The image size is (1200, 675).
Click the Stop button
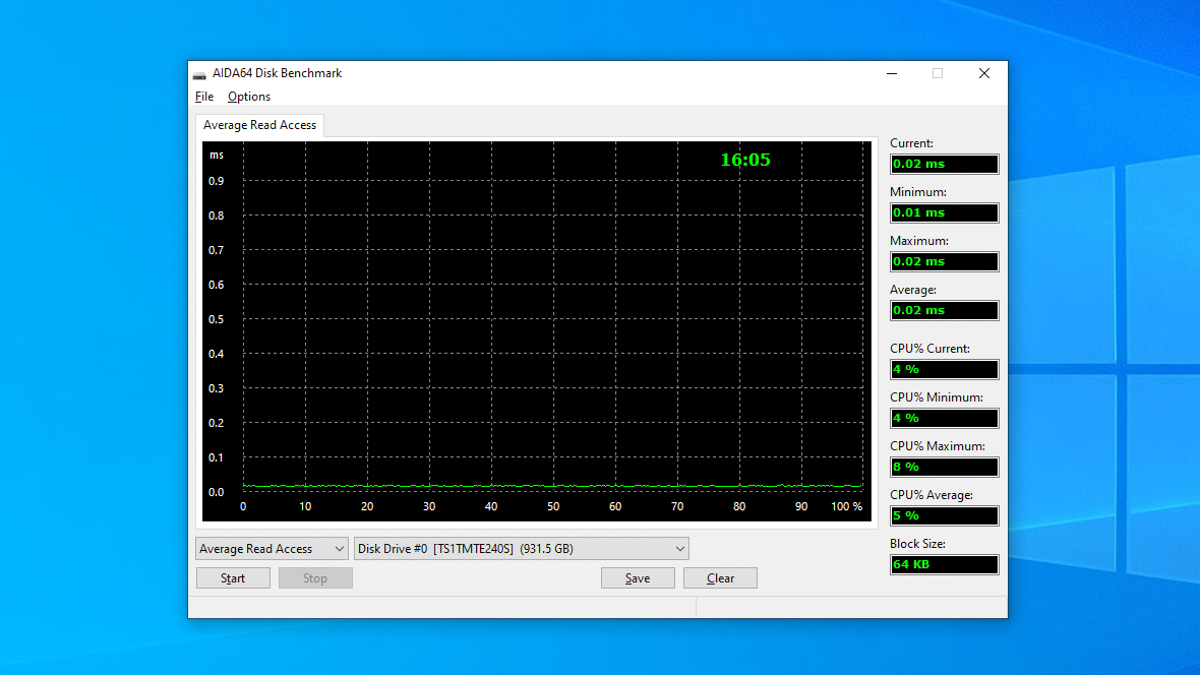tap(315, 578)
